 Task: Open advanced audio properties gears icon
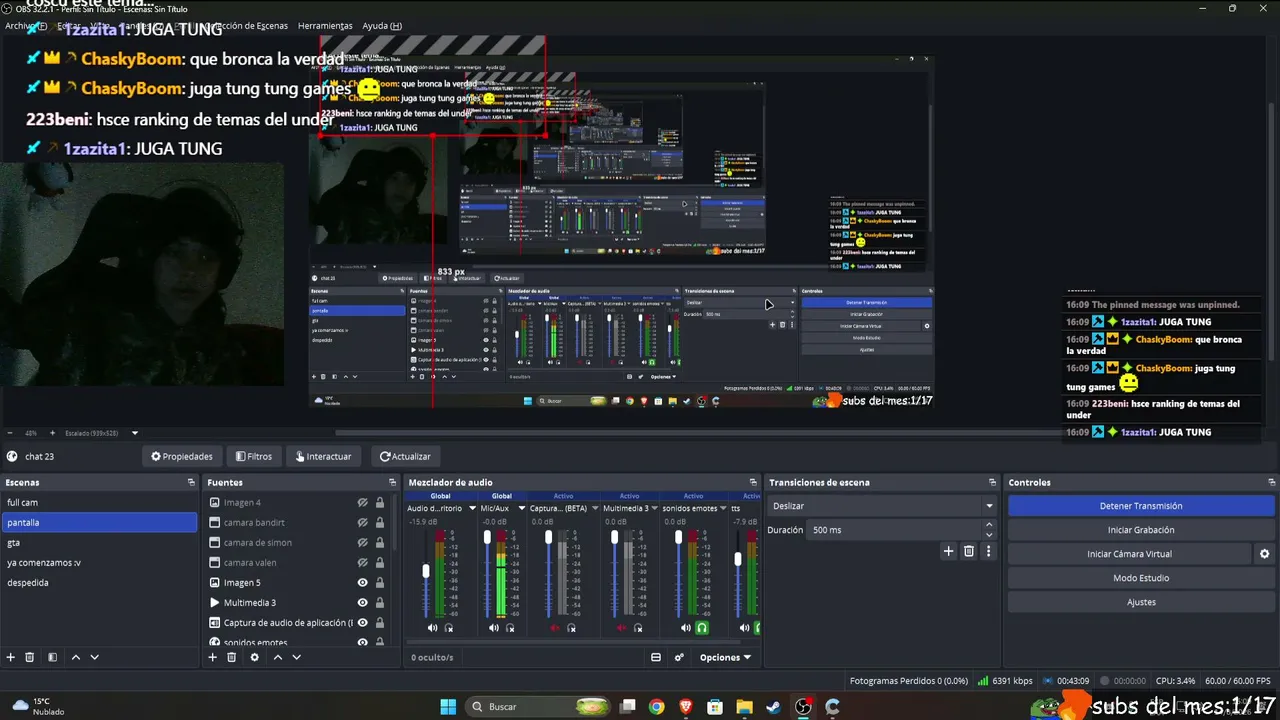680,657
